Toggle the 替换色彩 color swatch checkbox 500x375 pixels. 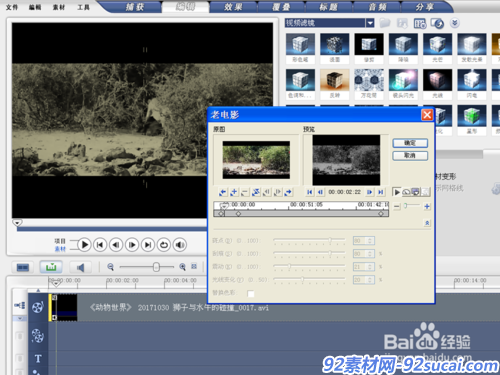(x=251, y=293)
